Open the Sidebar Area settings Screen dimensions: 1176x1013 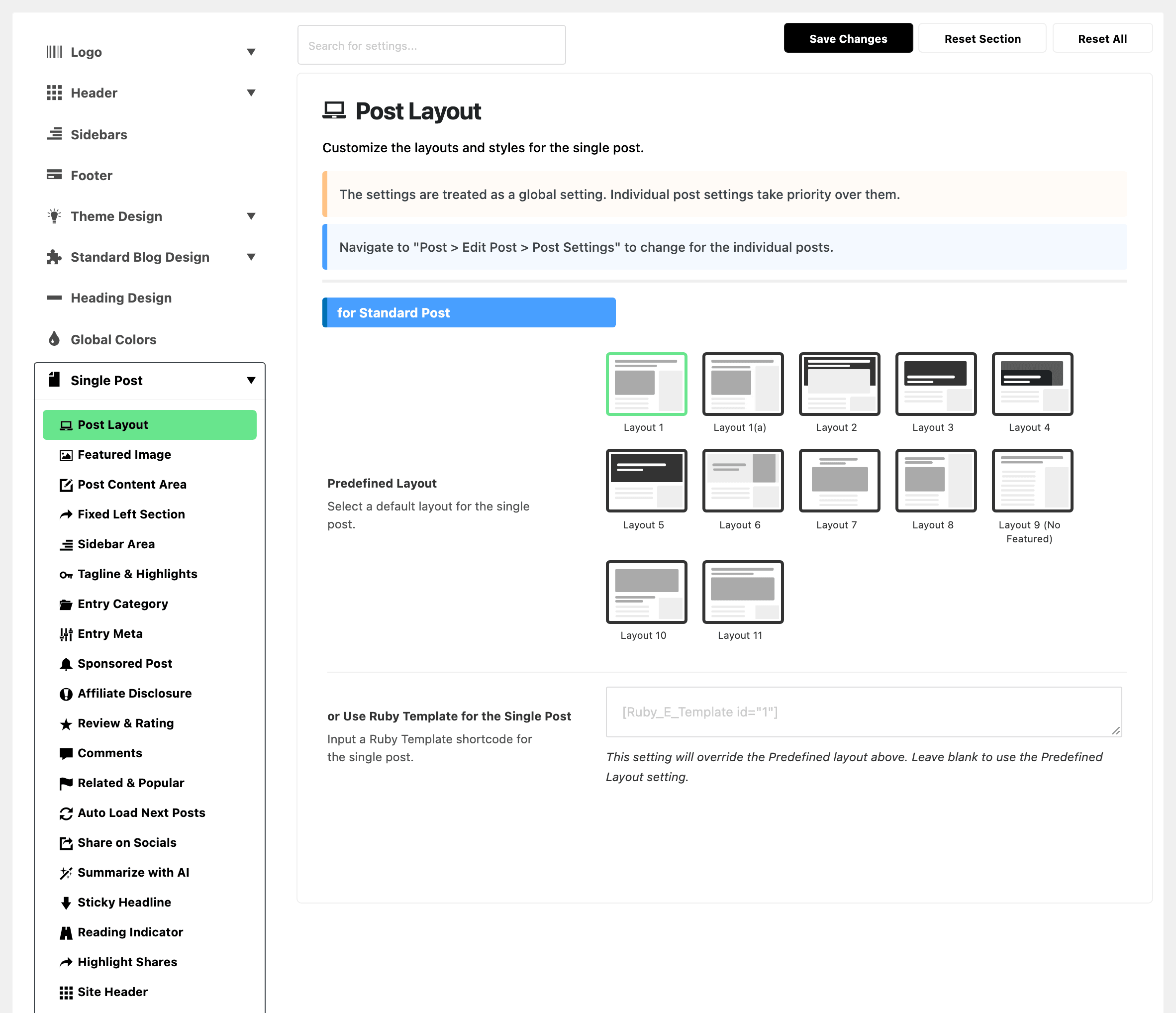[150, 544]
